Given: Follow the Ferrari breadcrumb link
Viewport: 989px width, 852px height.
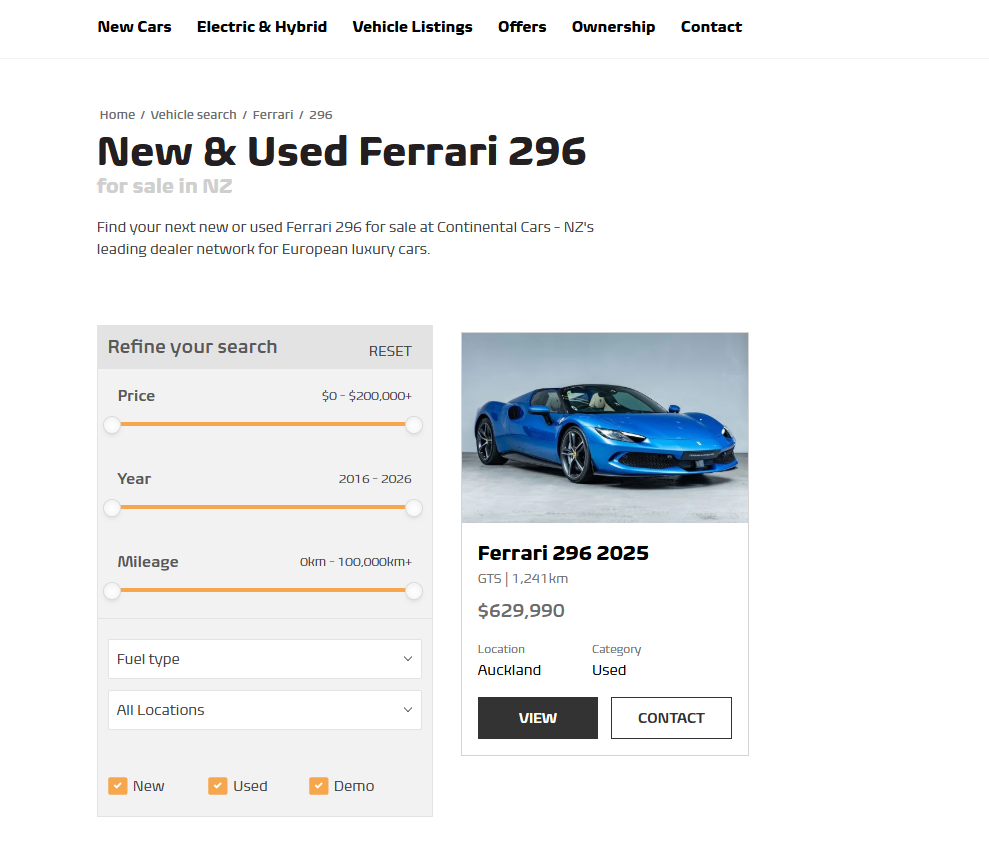Looking at the screenshot, I should click(273, 115).
